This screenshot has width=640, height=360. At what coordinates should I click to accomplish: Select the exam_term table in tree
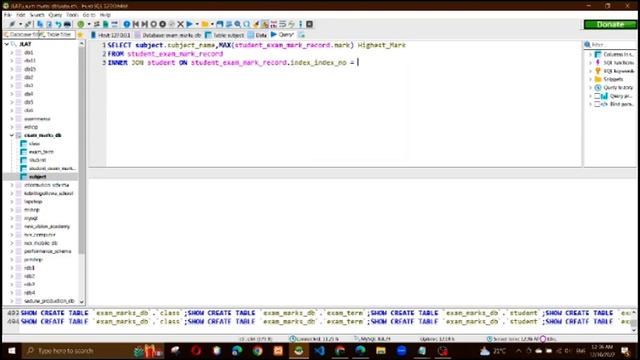tap(41, 152)
